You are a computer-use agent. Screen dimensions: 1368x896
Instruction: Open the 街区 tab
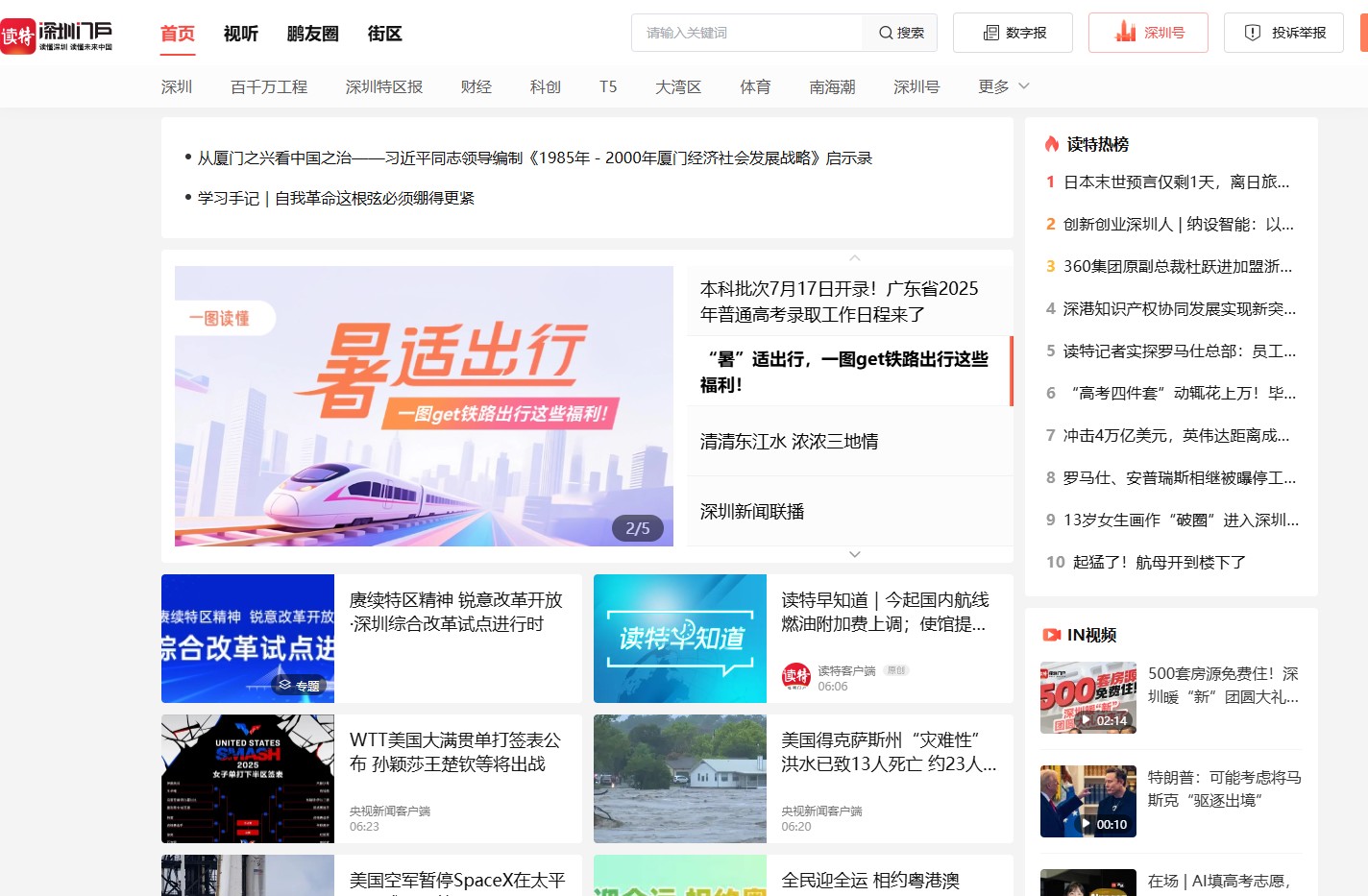coord(385,34)
